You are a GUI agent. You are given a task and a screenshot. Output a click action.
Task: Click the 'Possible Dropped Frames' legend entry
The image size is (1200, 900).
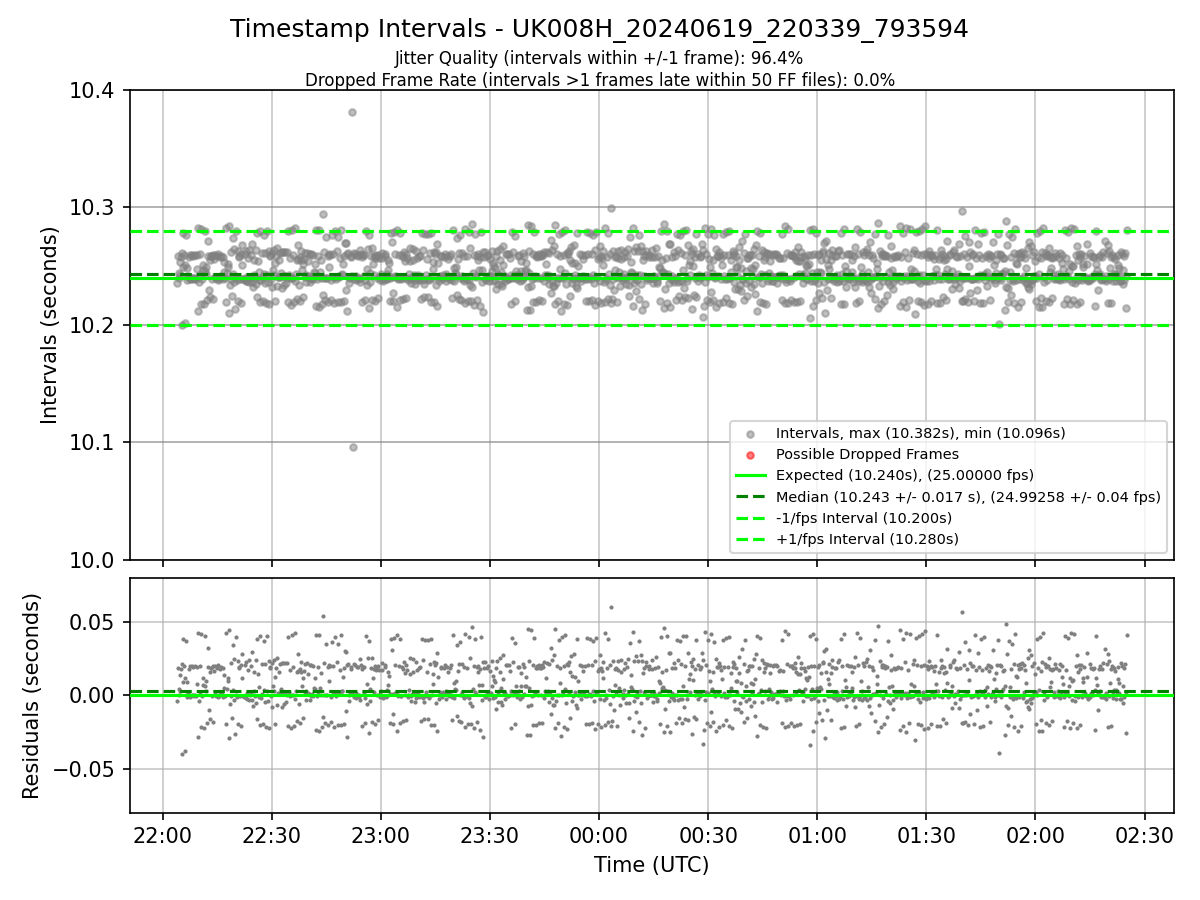point(867,454)
